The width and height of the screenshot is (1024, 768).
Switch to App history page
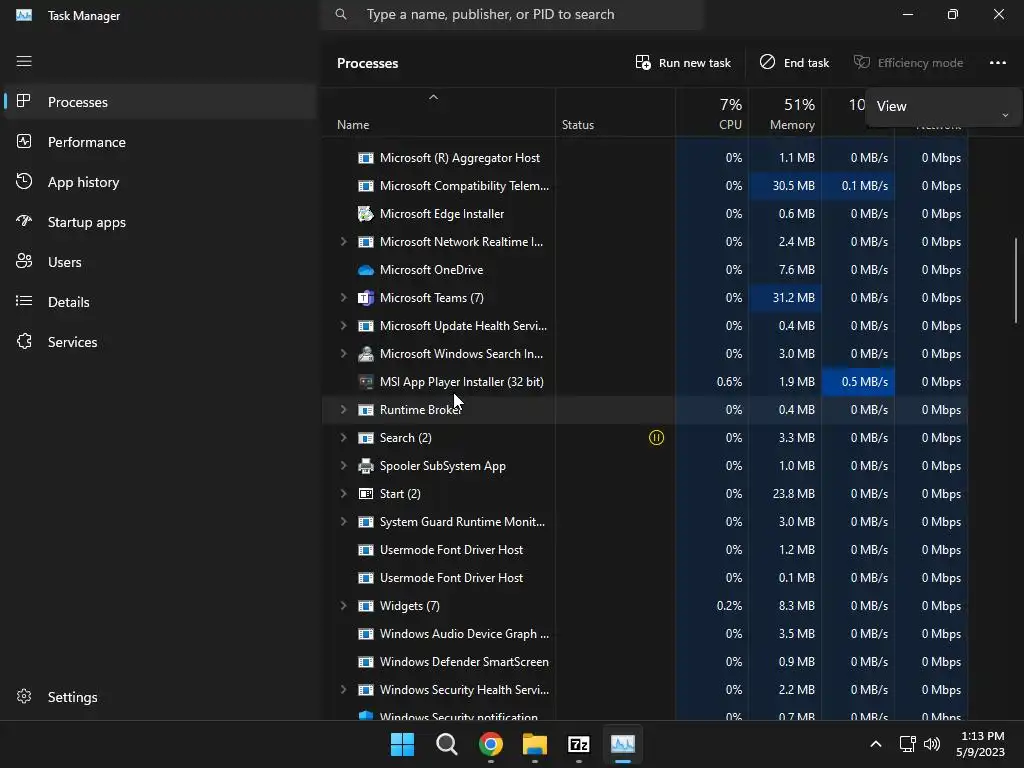(x=160, y=182)
